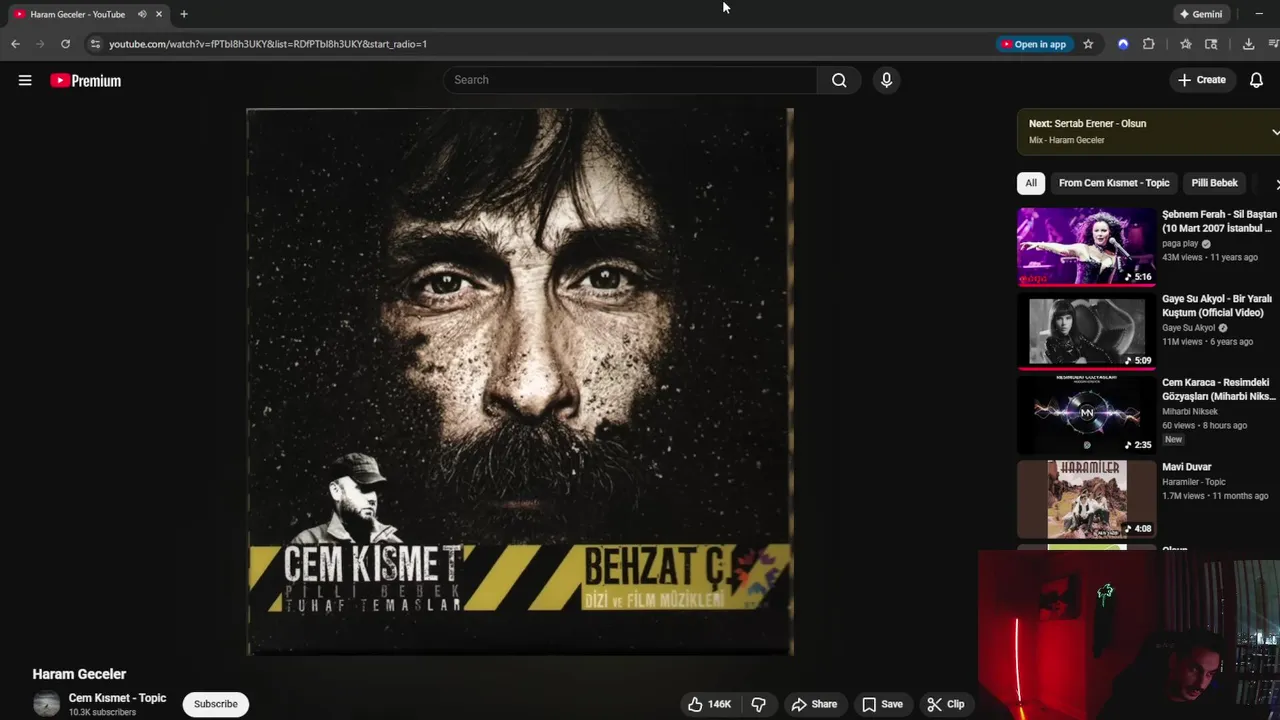Viewport: 1280px width, 720px height.
Task: Open the notifications bell
Action: click(1256, 80)
